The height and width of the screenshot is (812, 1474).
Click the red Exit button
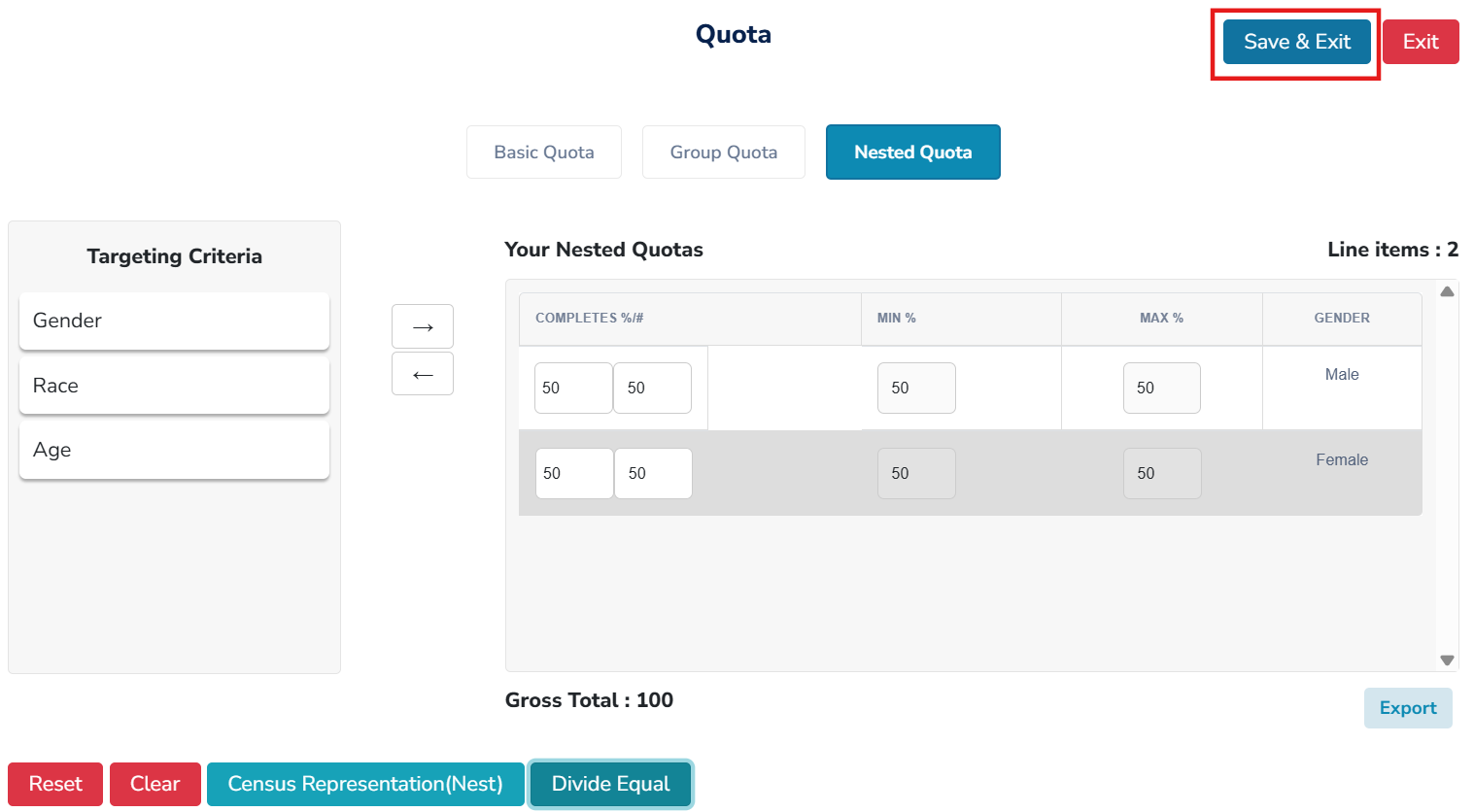[x=1420, y=42]
